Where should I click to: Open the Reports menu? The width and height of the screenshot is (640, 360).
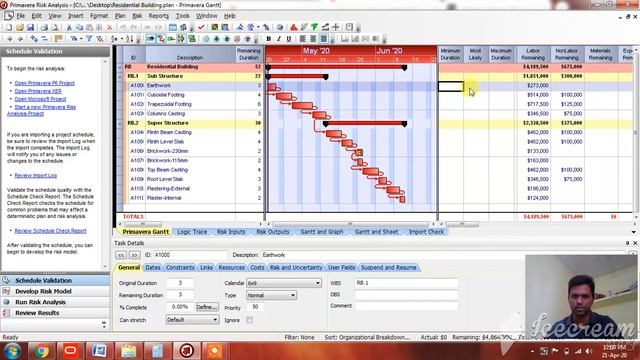[x=158, y=16]
